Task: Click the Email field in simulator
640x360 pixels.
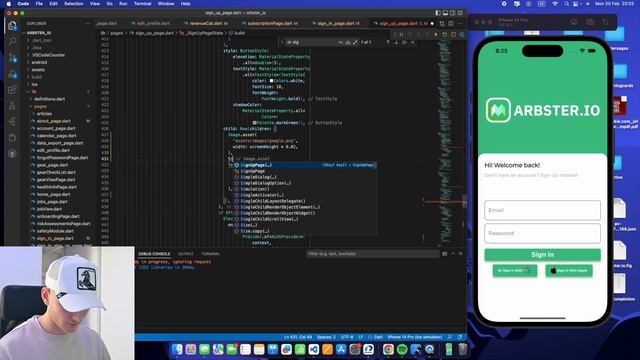Action: (542, 210)
